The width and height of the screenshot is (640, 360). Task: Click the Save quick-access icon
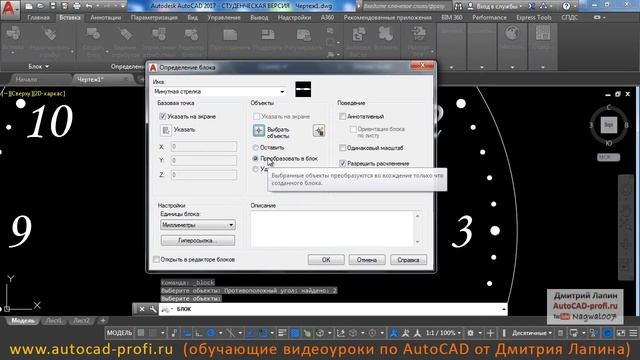53,6
